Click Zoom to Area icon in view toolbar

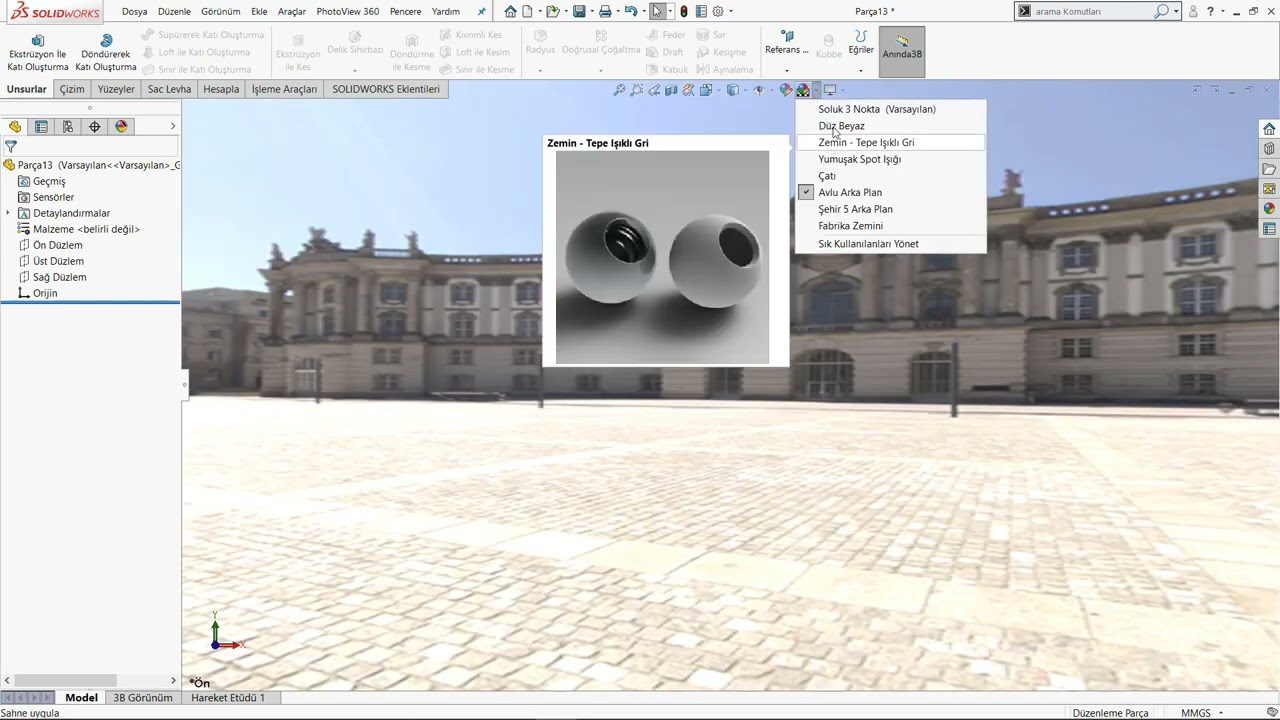(x=636, y=90)
